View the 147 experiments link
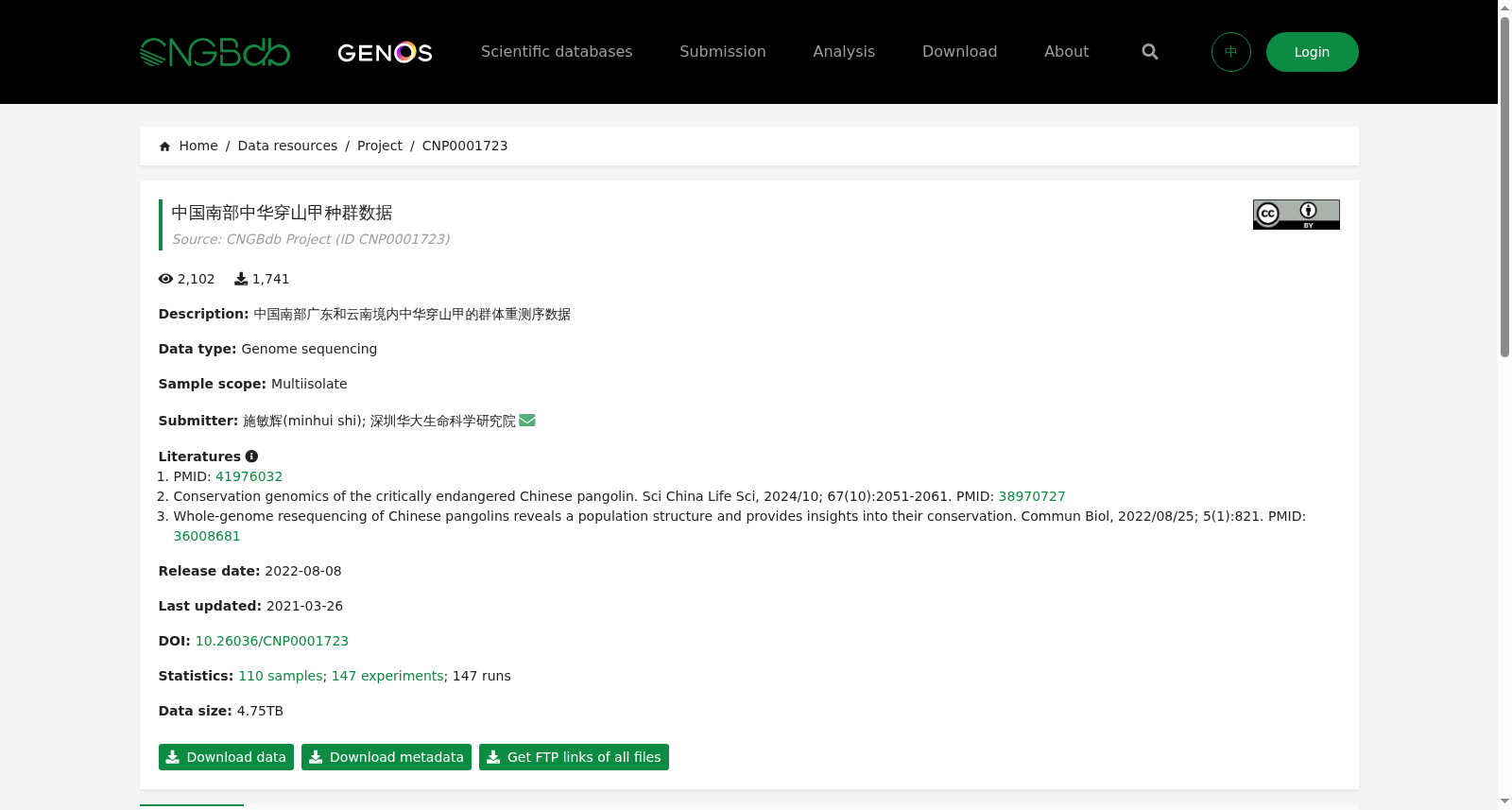1512x810 pixels. click(387, 676)
